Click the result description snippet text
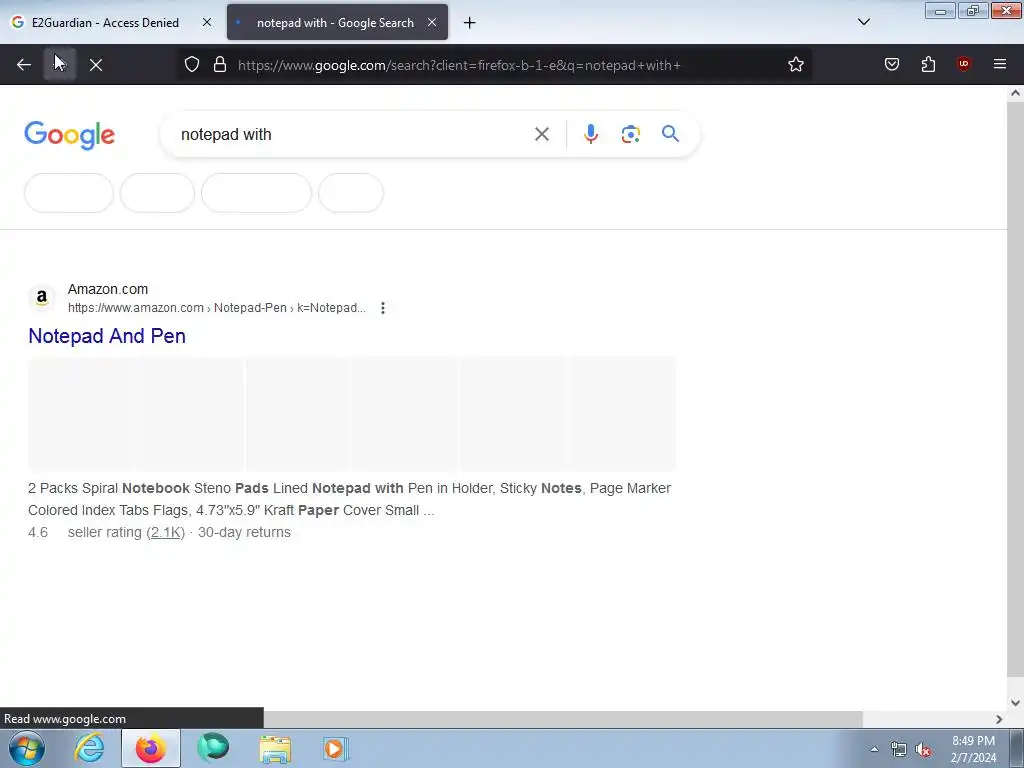Image resolution: width=1024 pixels, height=768 pixels. [x=349, y=499]
